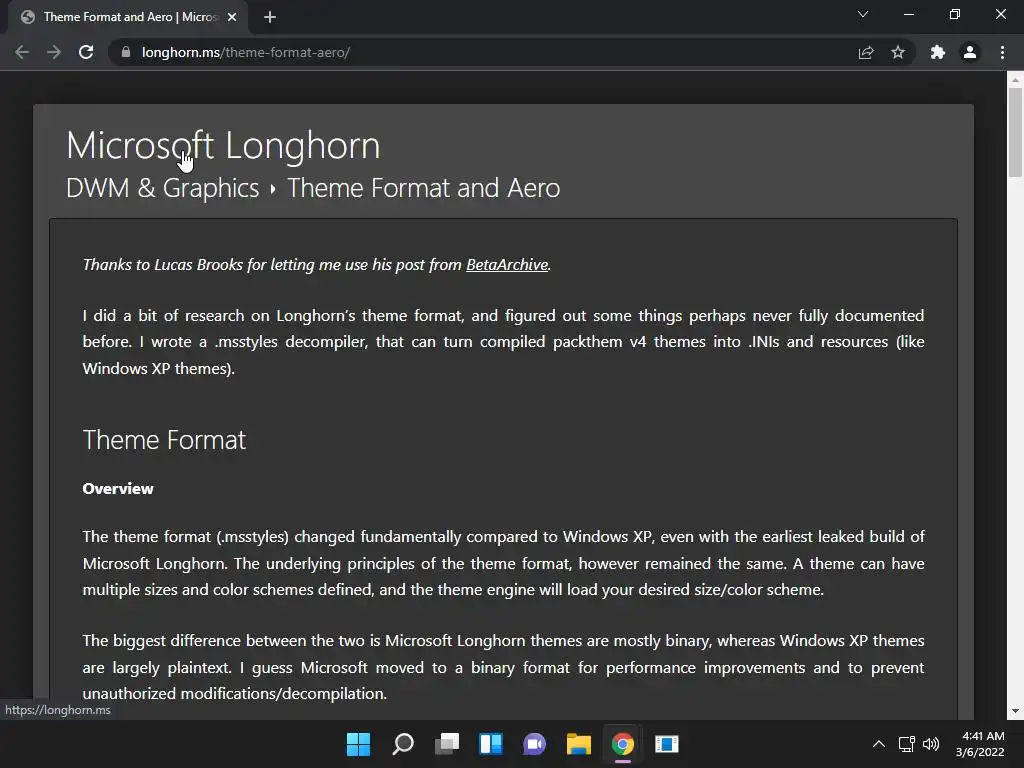Click the Theme Format heading
The width and height of the screenshot is (1024, 768).
pos(164,440)
